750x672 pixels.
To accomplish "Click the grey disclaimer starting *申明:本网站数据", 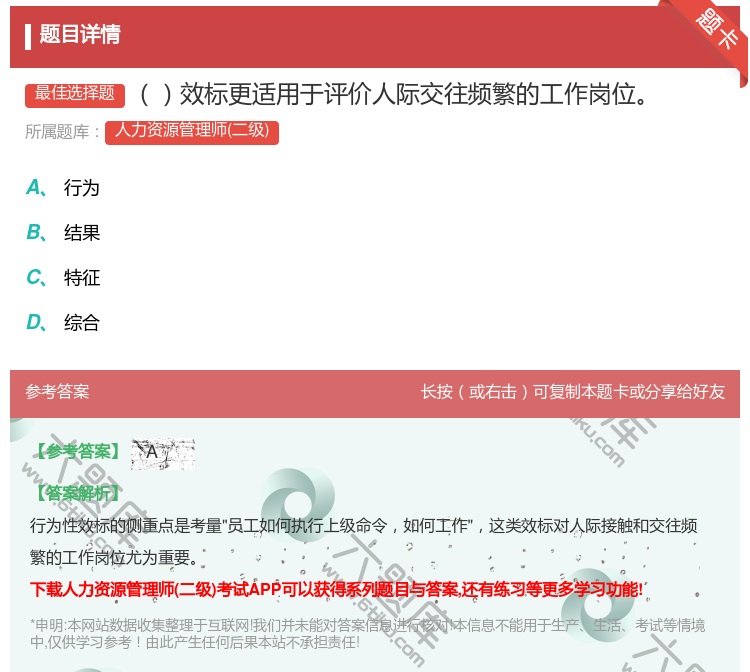I will 367,633.
